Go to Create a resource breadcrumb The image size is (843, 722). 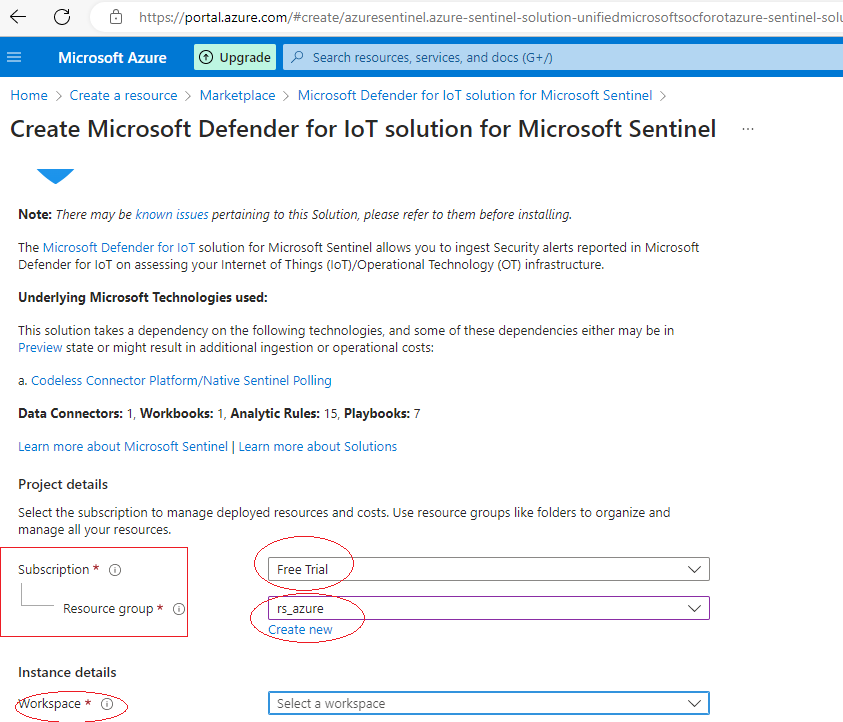tap(123, 95)
